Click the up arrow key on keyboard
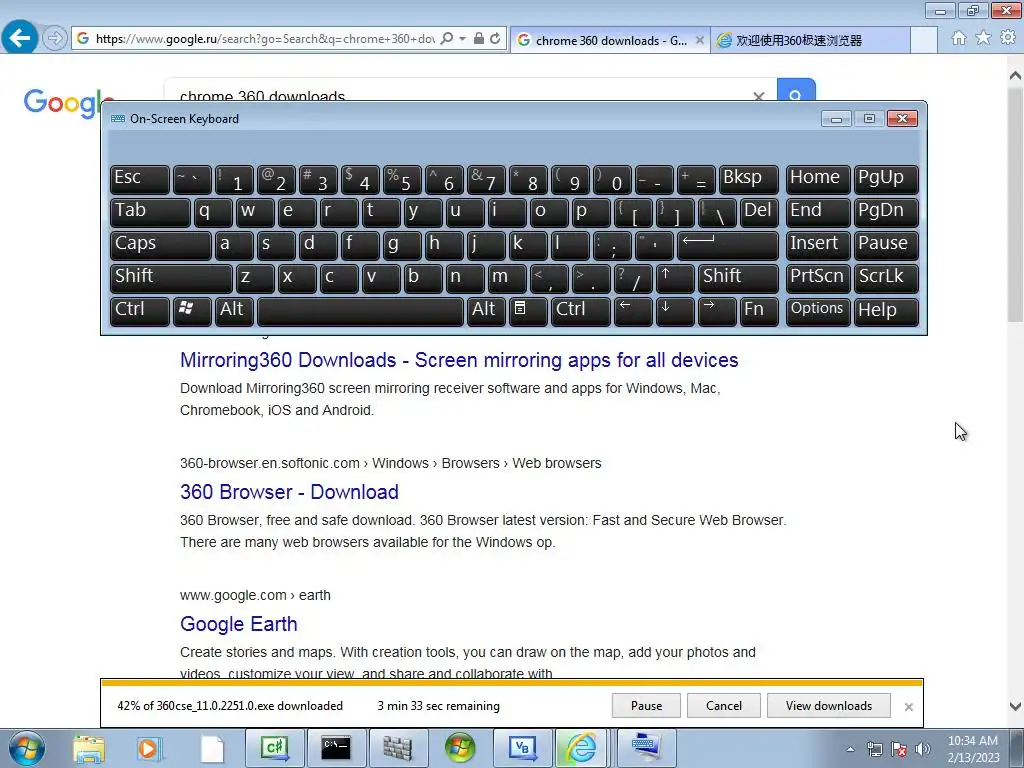Viewport: 1024px width, 768px height. coord(675,278)
